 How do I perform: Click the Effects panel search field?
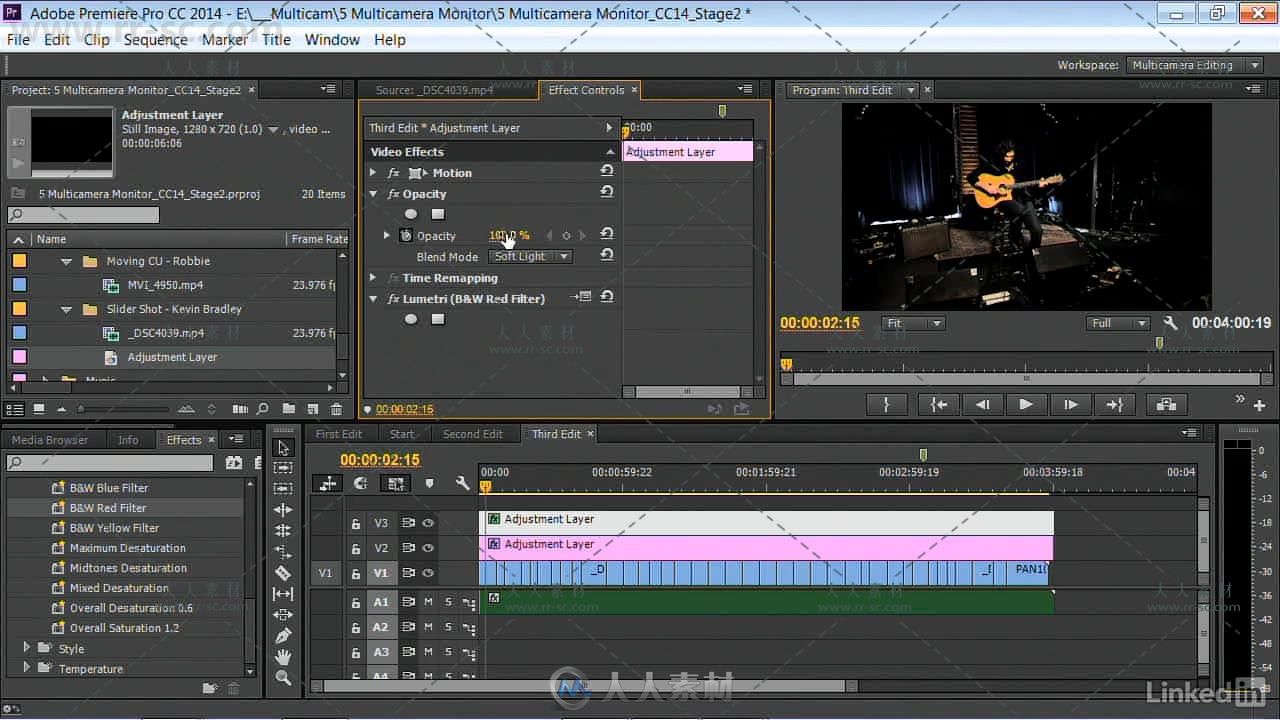coord(110,463)
